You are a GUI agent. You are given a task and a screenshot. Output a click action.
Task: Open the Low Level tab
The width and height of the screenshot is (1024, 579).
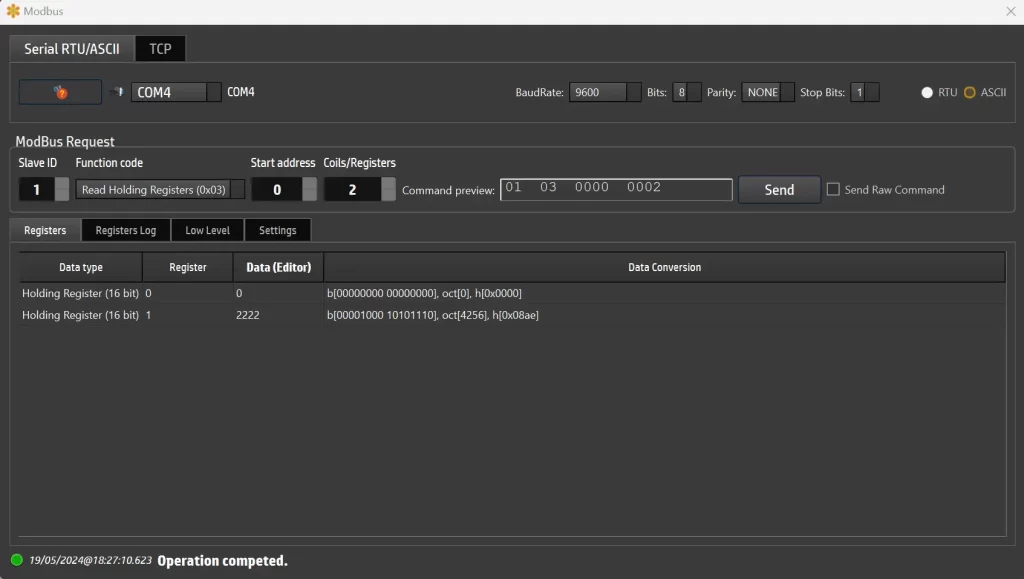(207, 230)
